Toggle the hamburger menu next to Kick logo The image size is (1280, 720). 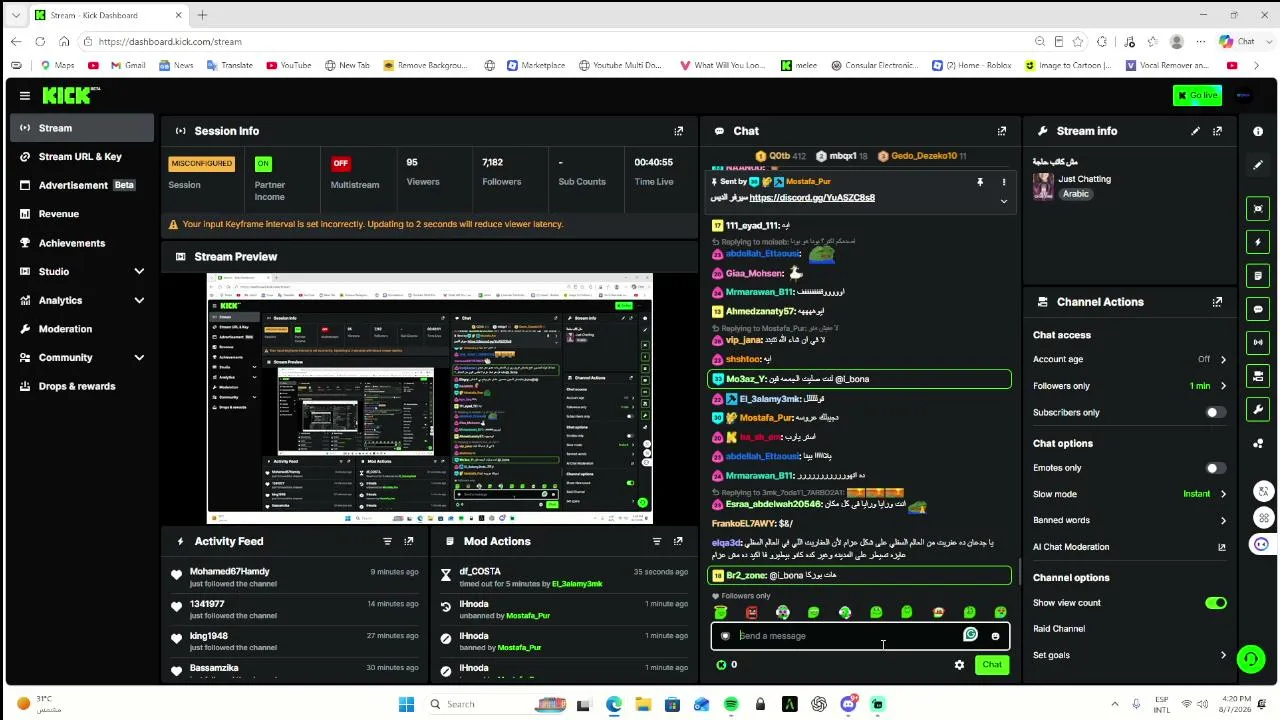pyautogui.click(x=24, y=96)
